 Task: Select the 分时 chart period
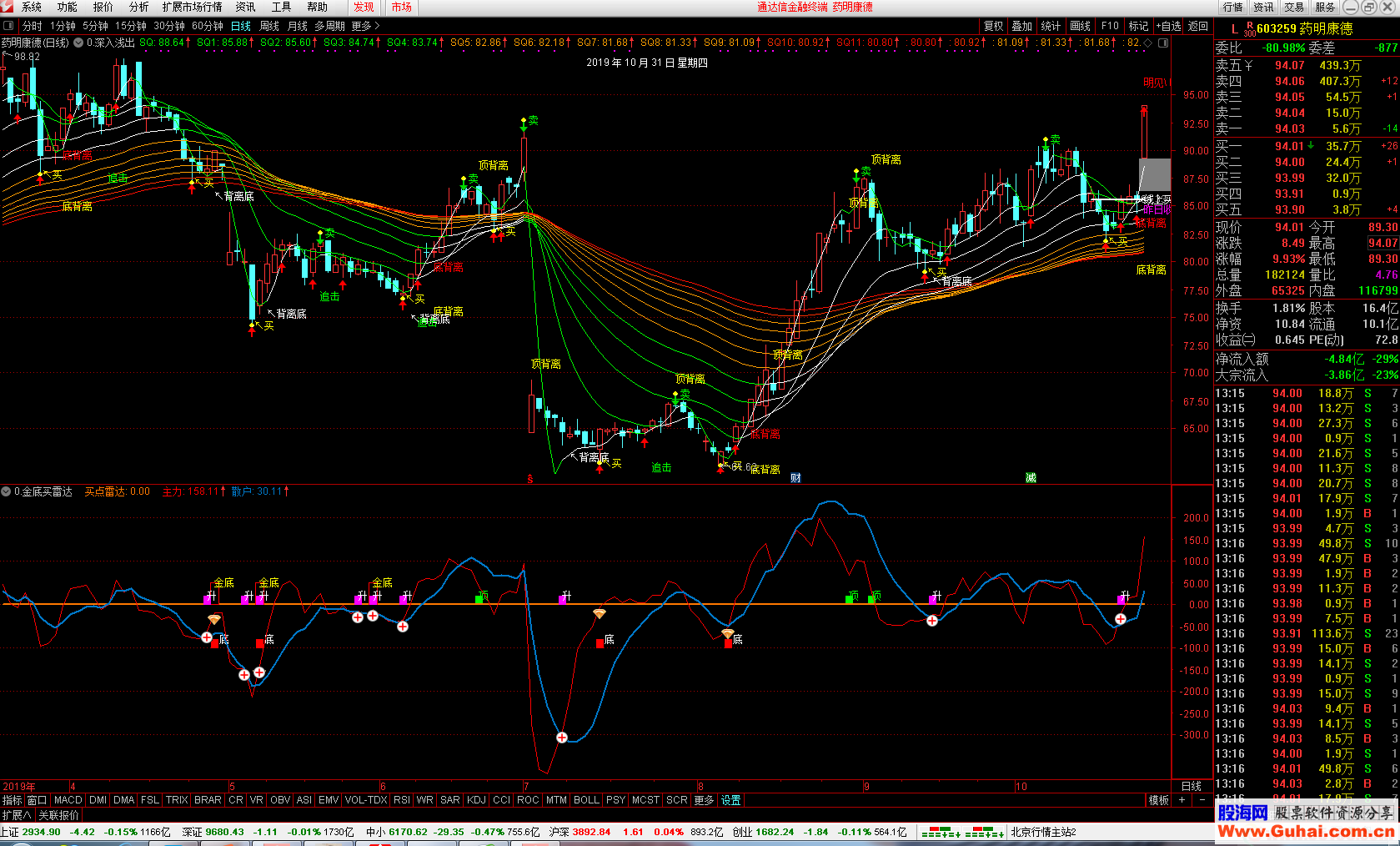click(x=33, y=26)
